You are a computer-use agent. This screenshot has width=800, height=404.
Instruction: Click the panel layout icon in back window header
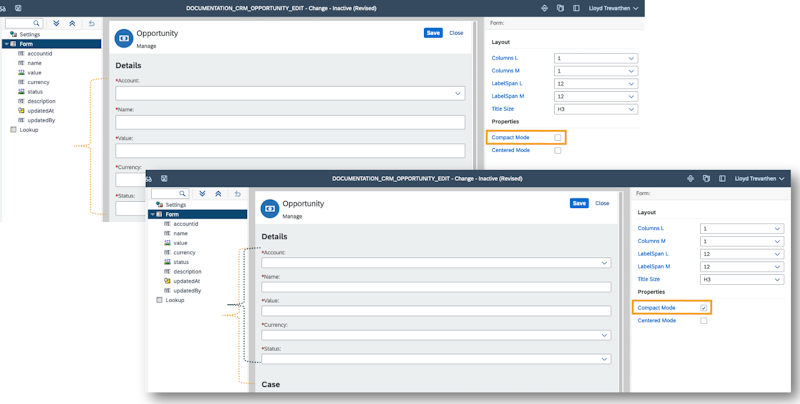pyautogui.click(x=576, y=8)
